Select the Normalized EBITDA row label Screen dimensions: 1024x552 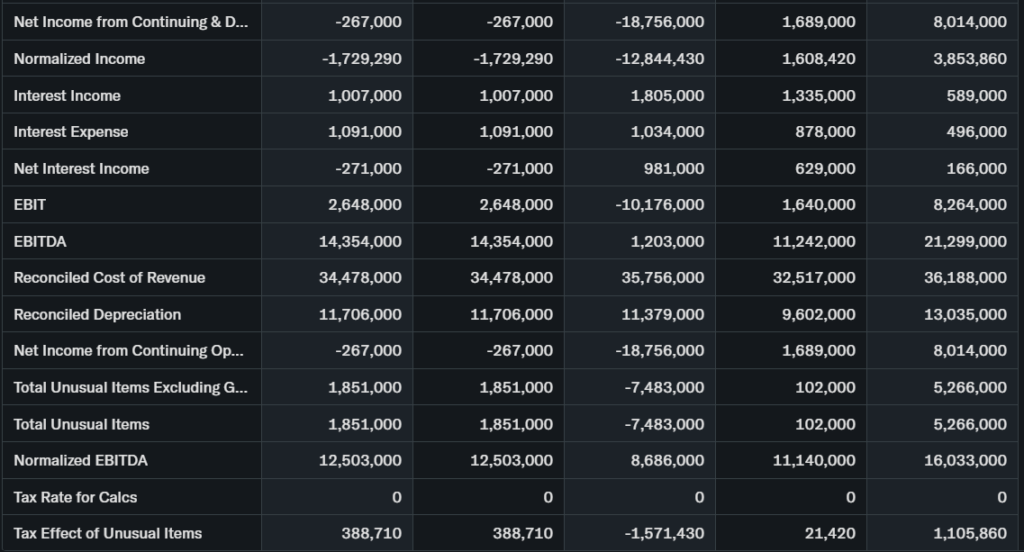(x=81, y=461)
